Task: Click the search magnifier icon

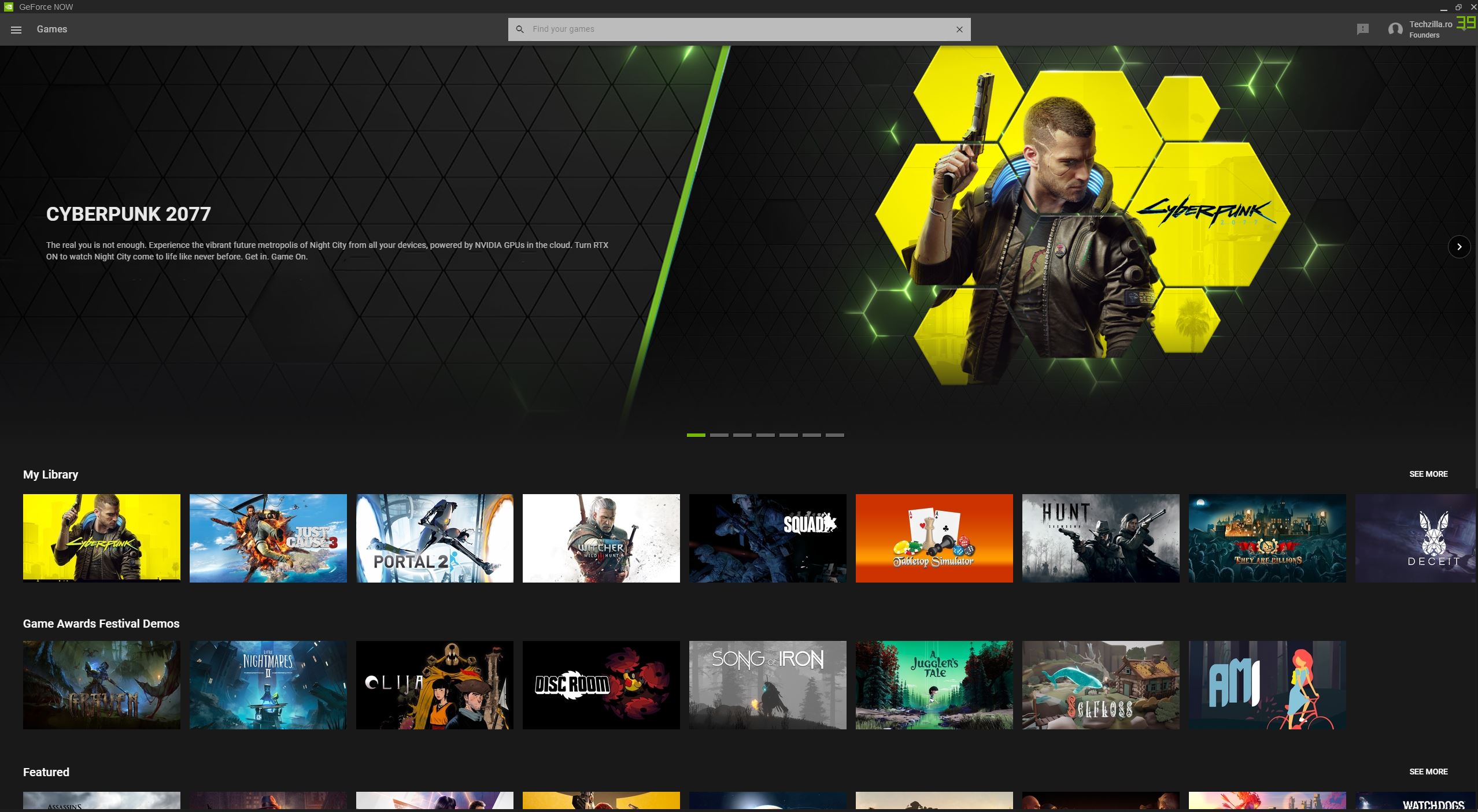Action: pos(520,29)
